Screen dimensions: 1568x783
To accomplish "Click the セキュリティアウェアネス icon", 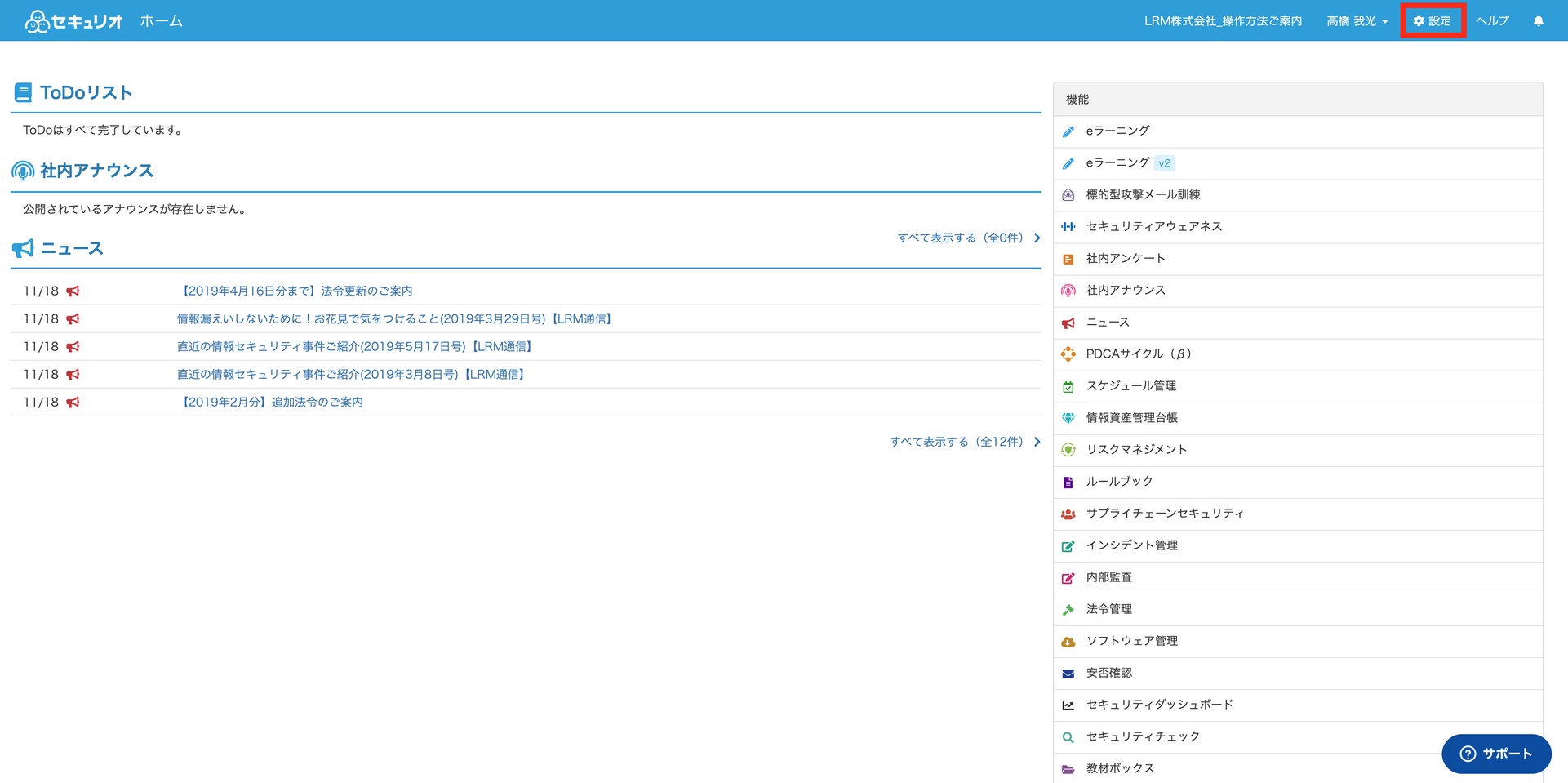I will 1068,227.
